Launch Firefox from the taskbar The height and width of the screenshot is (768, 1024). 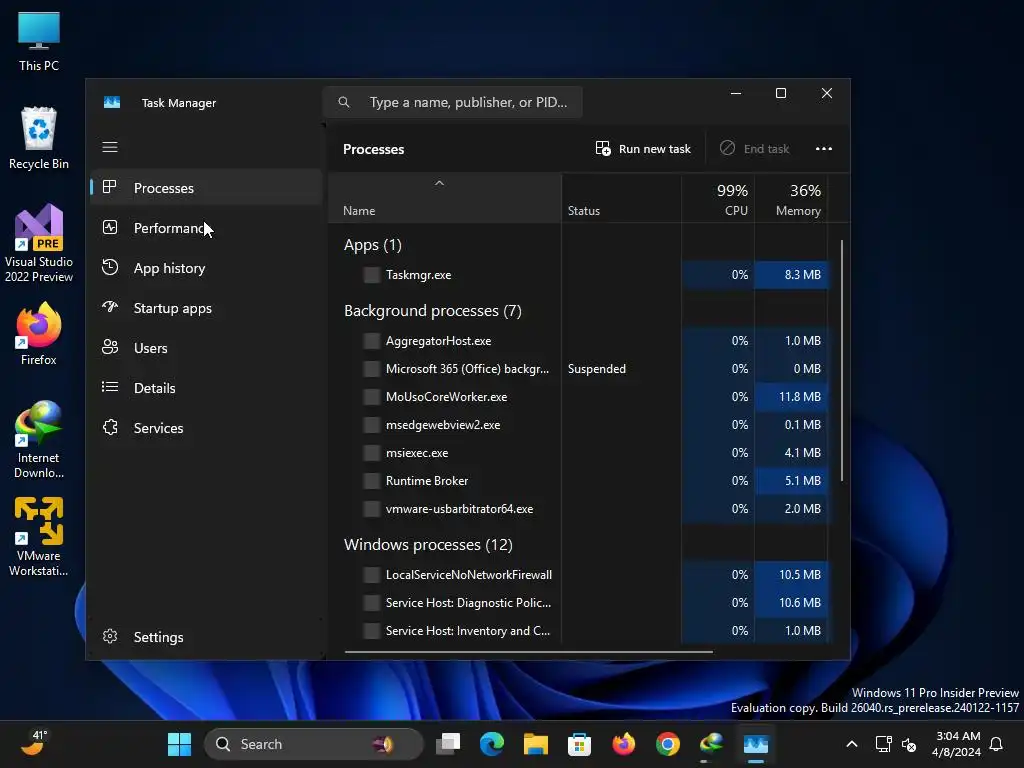click(x=624, y=744)
